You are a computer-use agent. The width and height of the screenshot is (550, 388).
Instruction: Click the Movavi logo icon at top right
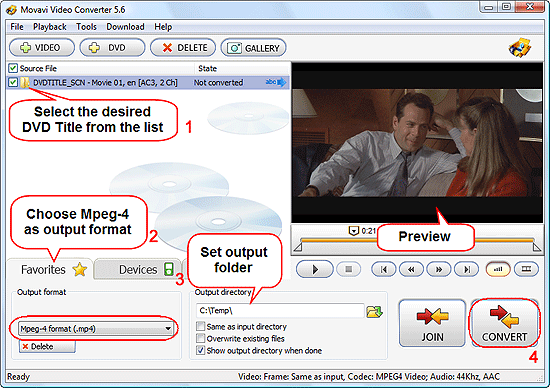coord(520,47)
